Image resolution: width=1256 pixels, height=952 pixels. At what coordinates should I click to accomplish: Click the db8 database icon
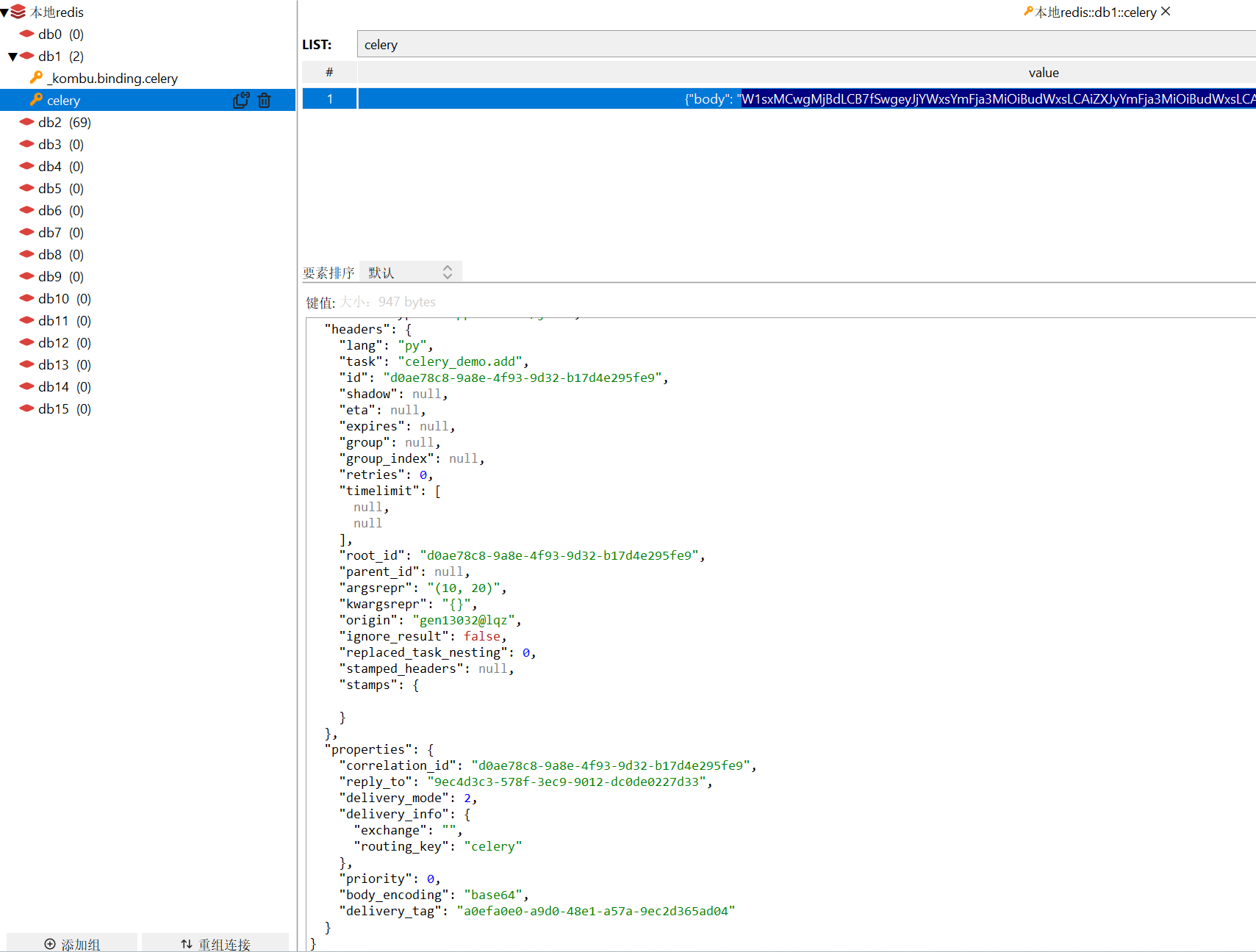[x=27, y=253]
